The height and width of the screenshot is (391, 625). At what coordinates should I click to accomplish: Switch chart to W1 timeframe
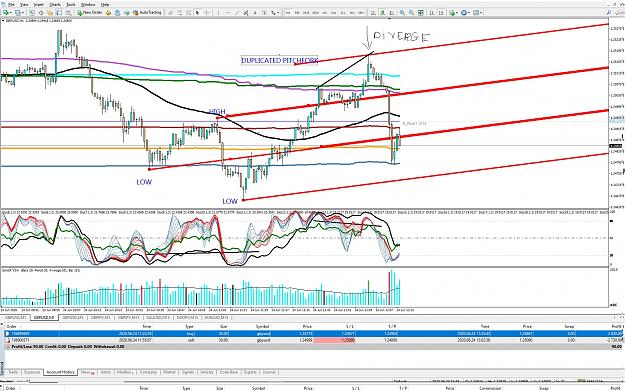(352, 13)
